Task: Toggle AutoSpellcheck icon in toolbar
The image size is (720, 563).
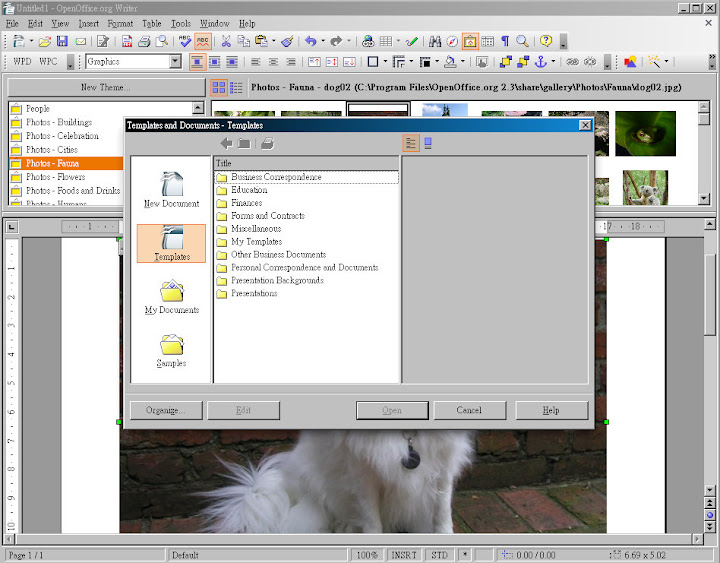Action: pyautogui.click(x=202, y=41)
